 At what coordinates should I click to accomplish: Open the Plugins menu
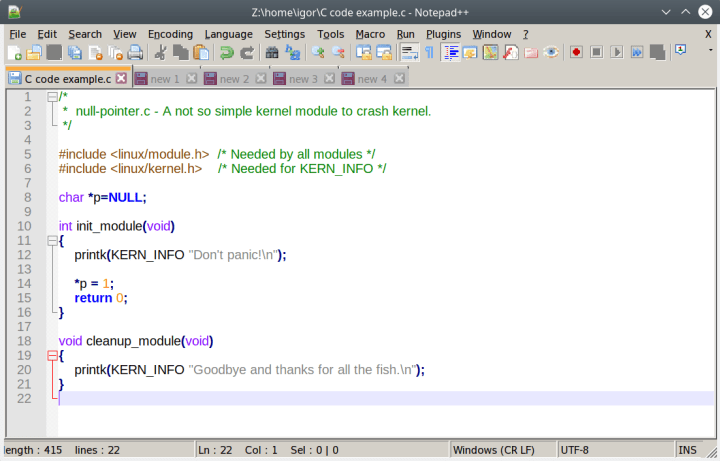coord(444,34)
